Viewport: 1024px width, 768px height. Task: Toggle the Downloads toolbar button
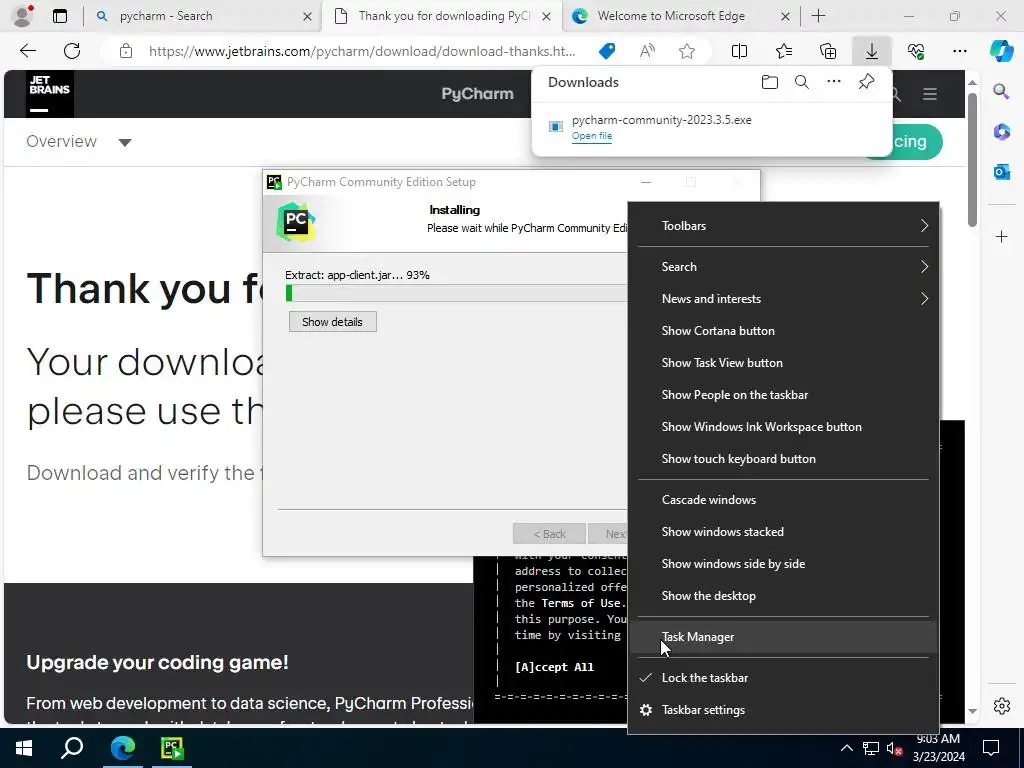(872, 51)
